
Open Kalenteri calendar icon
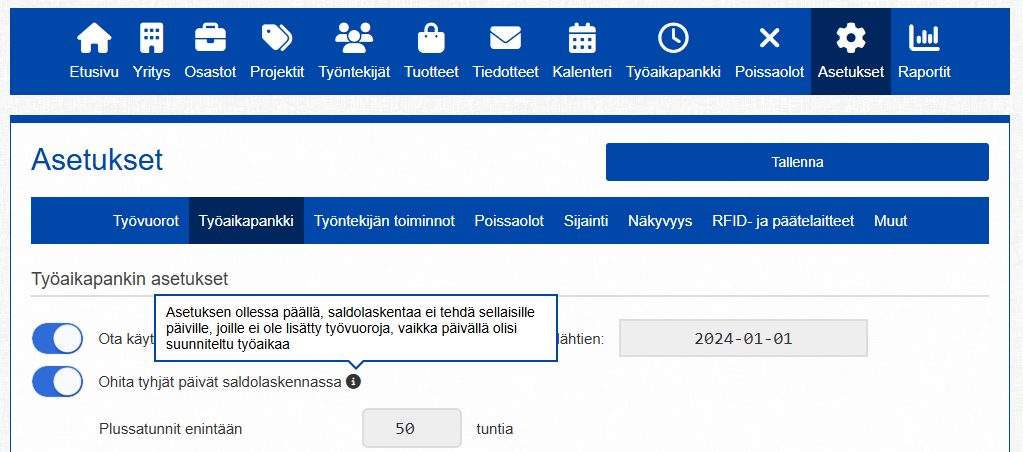click(x=582, y=38)
